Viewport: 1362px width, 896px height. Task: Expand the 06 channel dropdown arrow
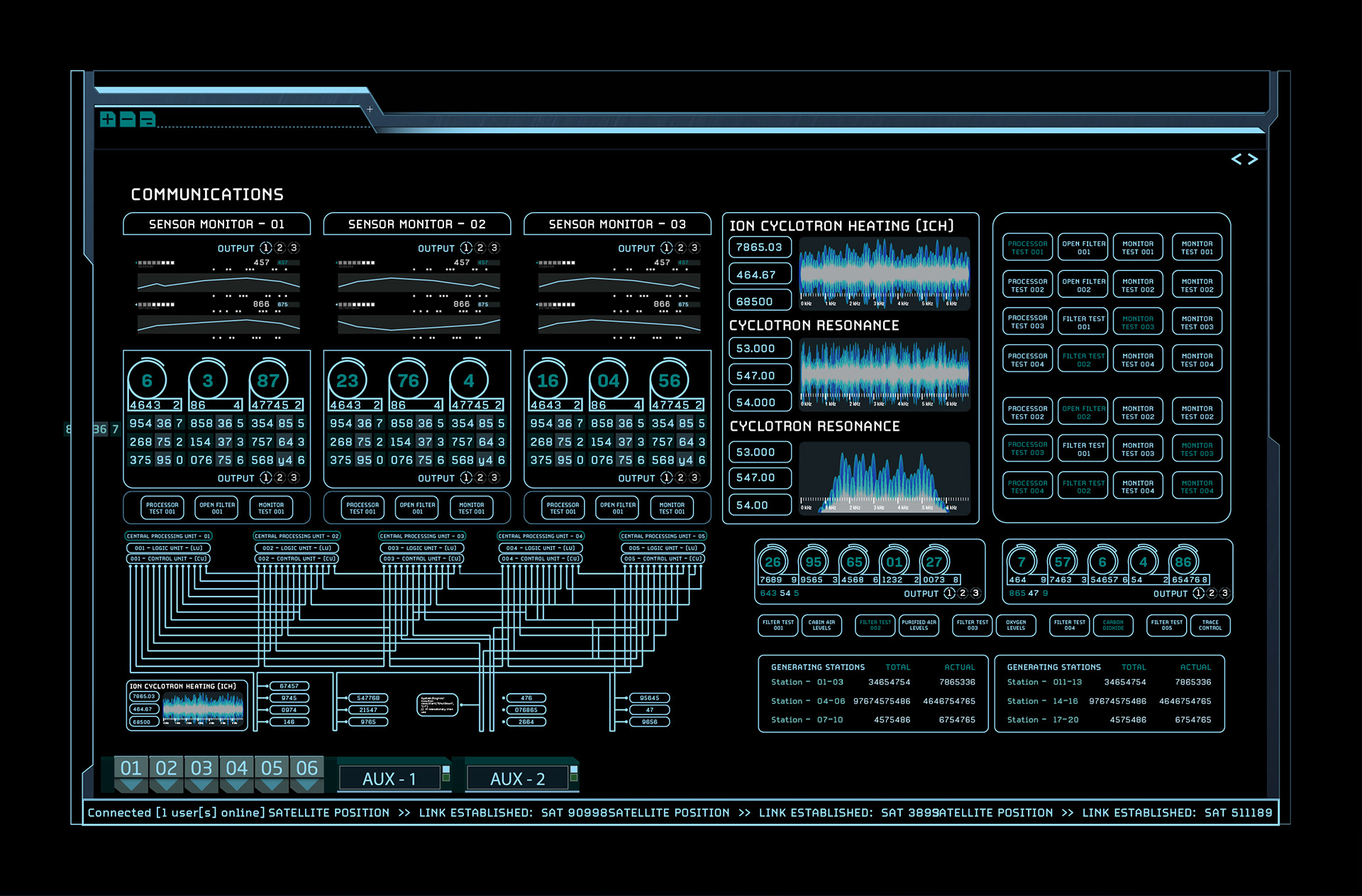point(306,785)
